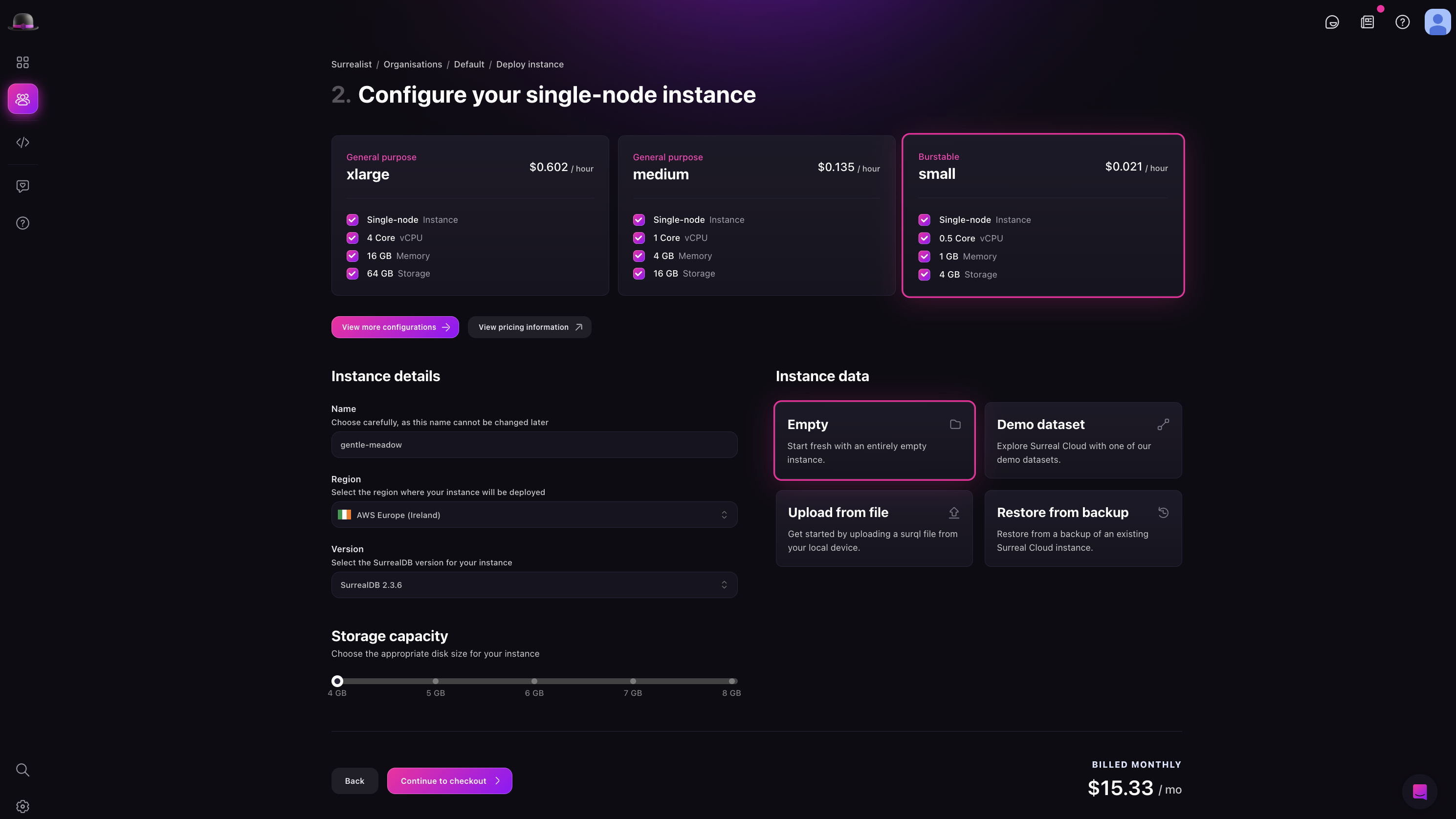The image size is (1456, 819).
Task: Select the General purpose medium plan
Action: [756, 215]
